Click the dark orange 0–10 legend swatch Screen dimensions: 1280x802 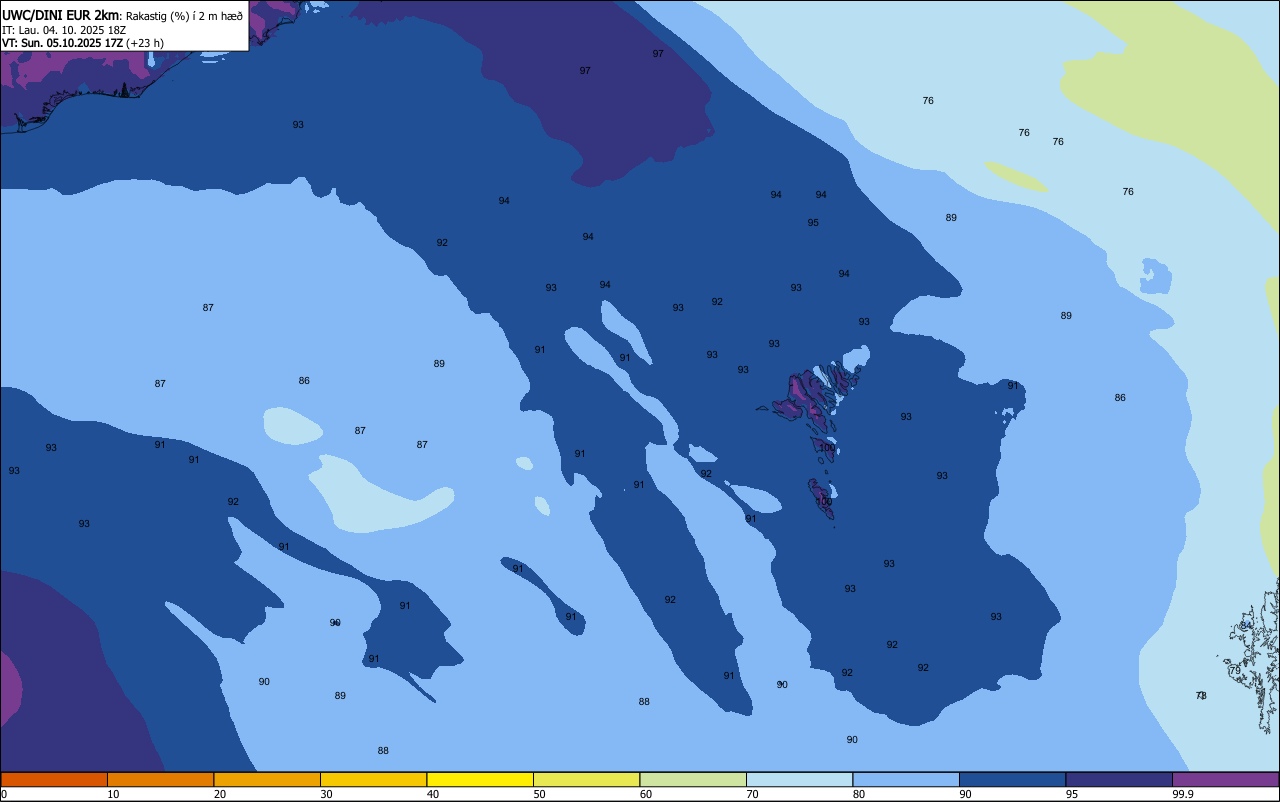[x=54, y=779]
